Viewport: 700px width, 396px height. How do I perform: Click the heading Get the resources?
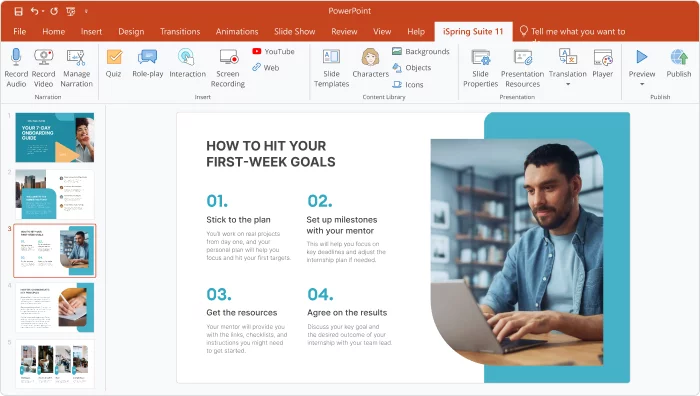pyautogui.click(x=242, y=313)
